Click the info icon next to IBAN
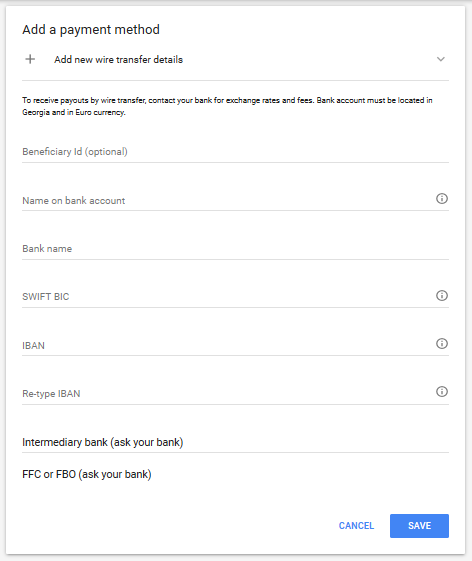Viewport: 472px width, 561px height. [442, 344]
